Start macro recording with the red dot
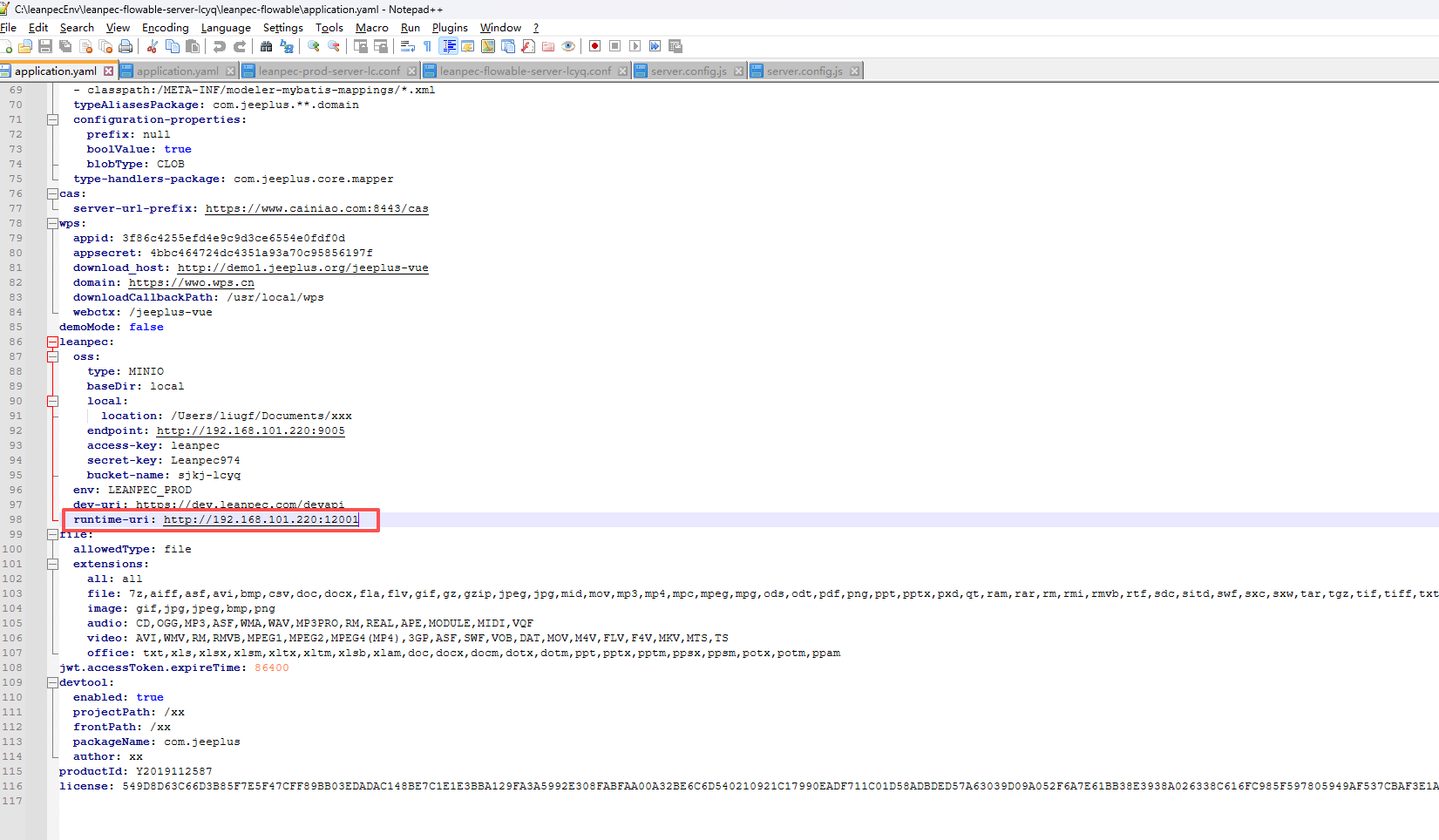Screen dimensions: 1439x840 (594, 46)
